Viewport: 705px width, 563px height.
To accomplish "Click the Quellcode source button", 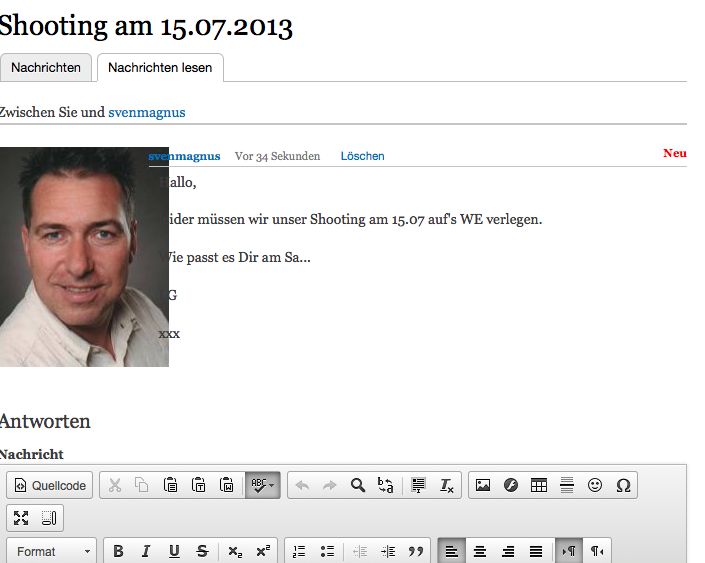I will pos(50,486).
